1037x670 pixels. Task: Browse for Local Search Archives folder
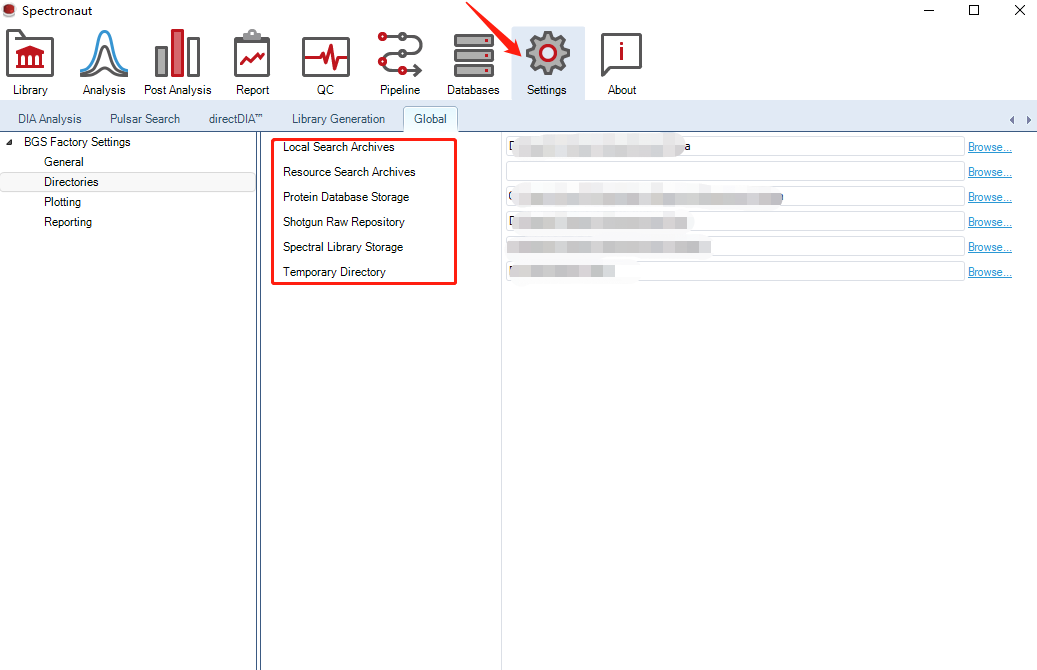989,147
